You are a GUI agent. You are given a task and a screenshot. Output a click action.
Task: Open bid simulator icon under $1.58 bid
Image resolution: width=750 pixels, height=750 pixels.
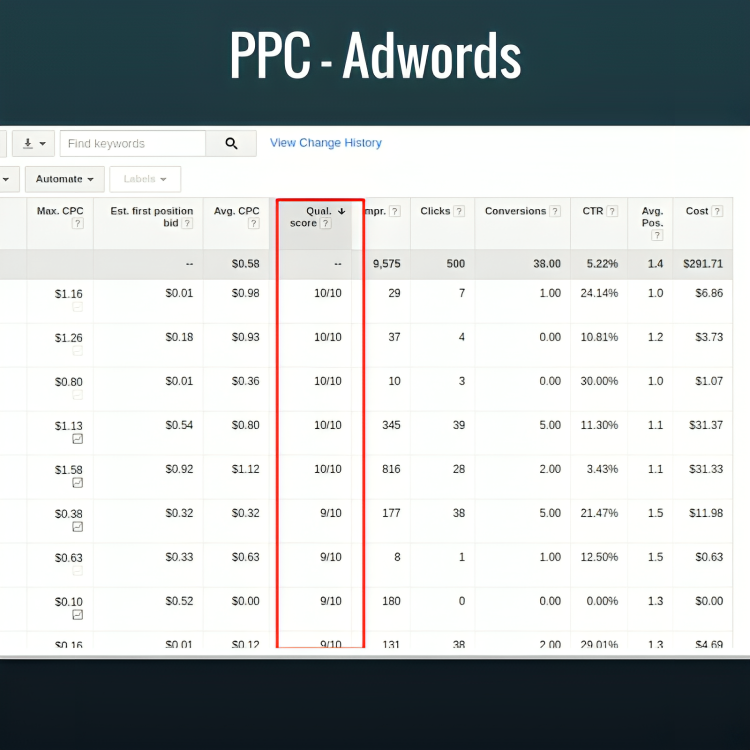tap(77, 483)
